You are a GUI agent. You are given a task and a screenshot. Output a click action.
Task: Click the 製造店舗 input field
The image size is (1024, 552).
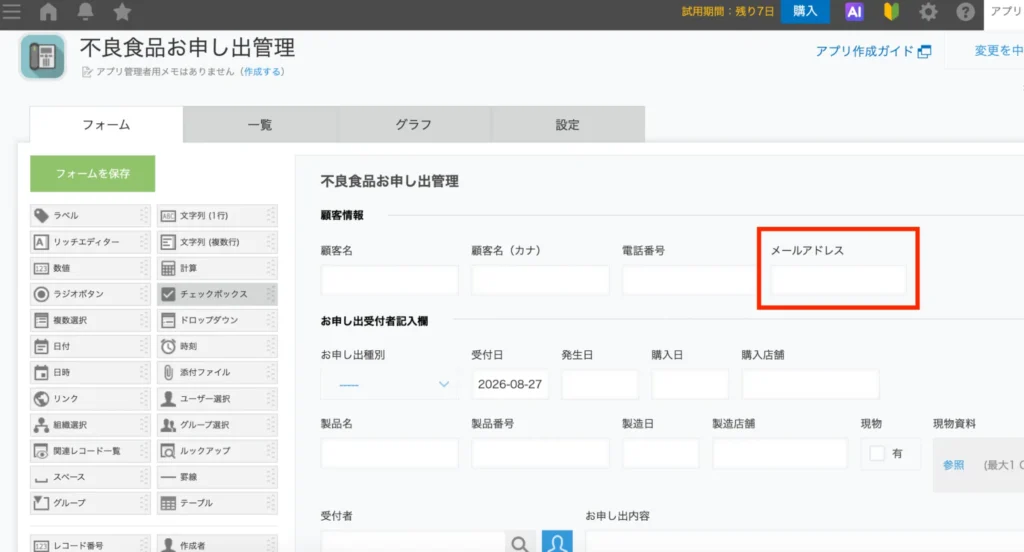(x=780, y=453)
